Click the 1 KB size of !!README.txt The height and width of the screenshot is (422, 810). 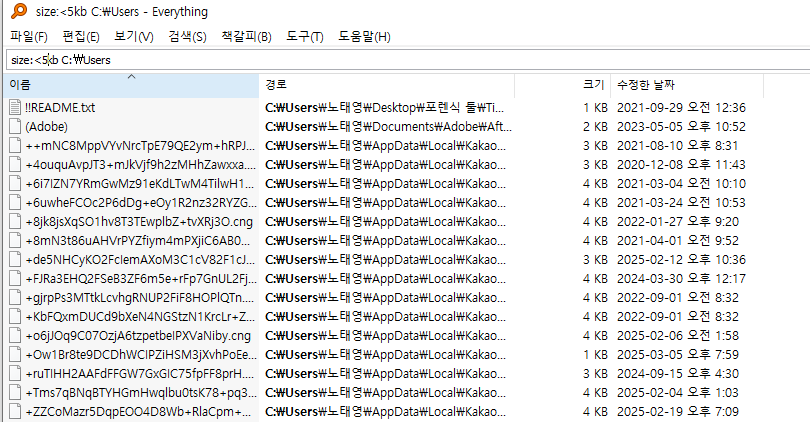pyautogui.click(x=595, y=107)
